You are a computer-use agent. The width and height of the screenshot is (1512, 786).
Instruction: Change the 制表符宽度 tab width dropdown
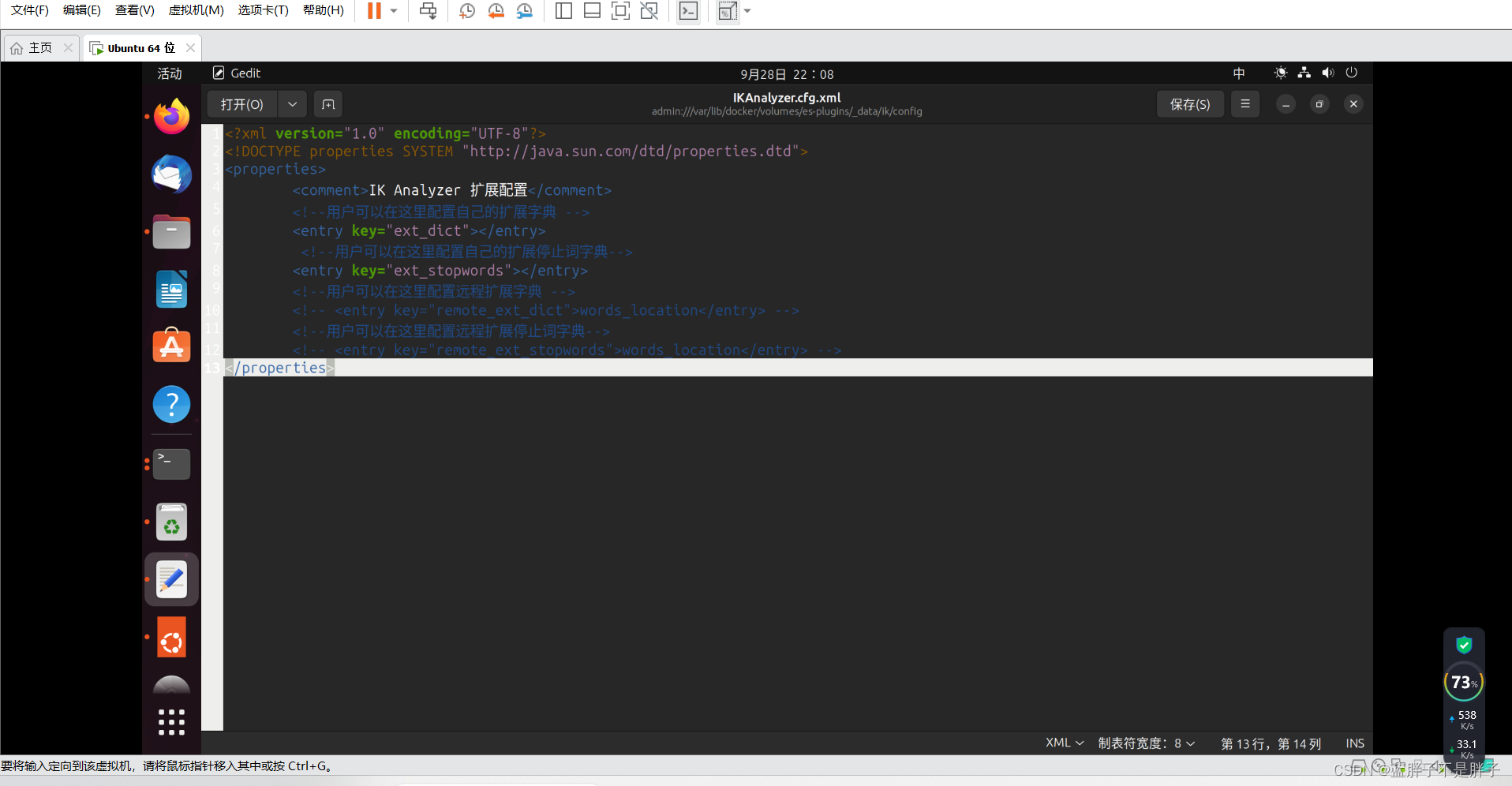point(1147,743)
